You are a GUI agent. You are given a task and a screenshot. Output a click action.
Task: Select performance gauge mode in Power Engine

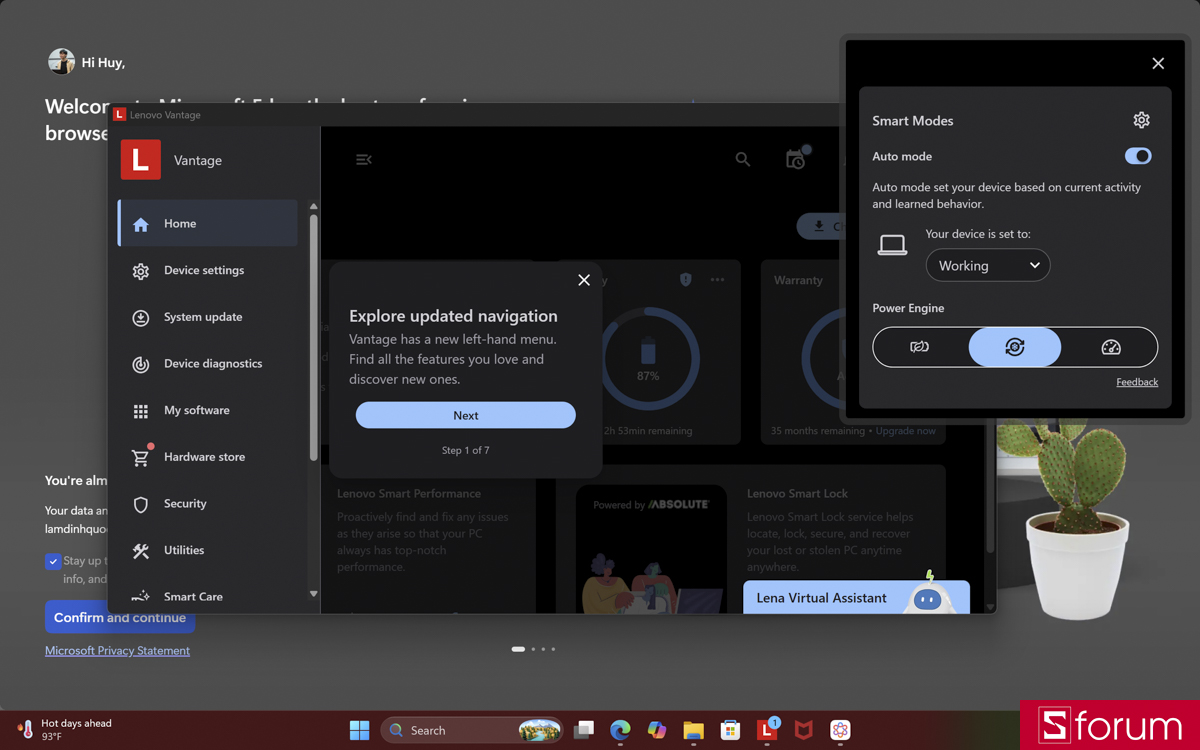pos(1111,347)
